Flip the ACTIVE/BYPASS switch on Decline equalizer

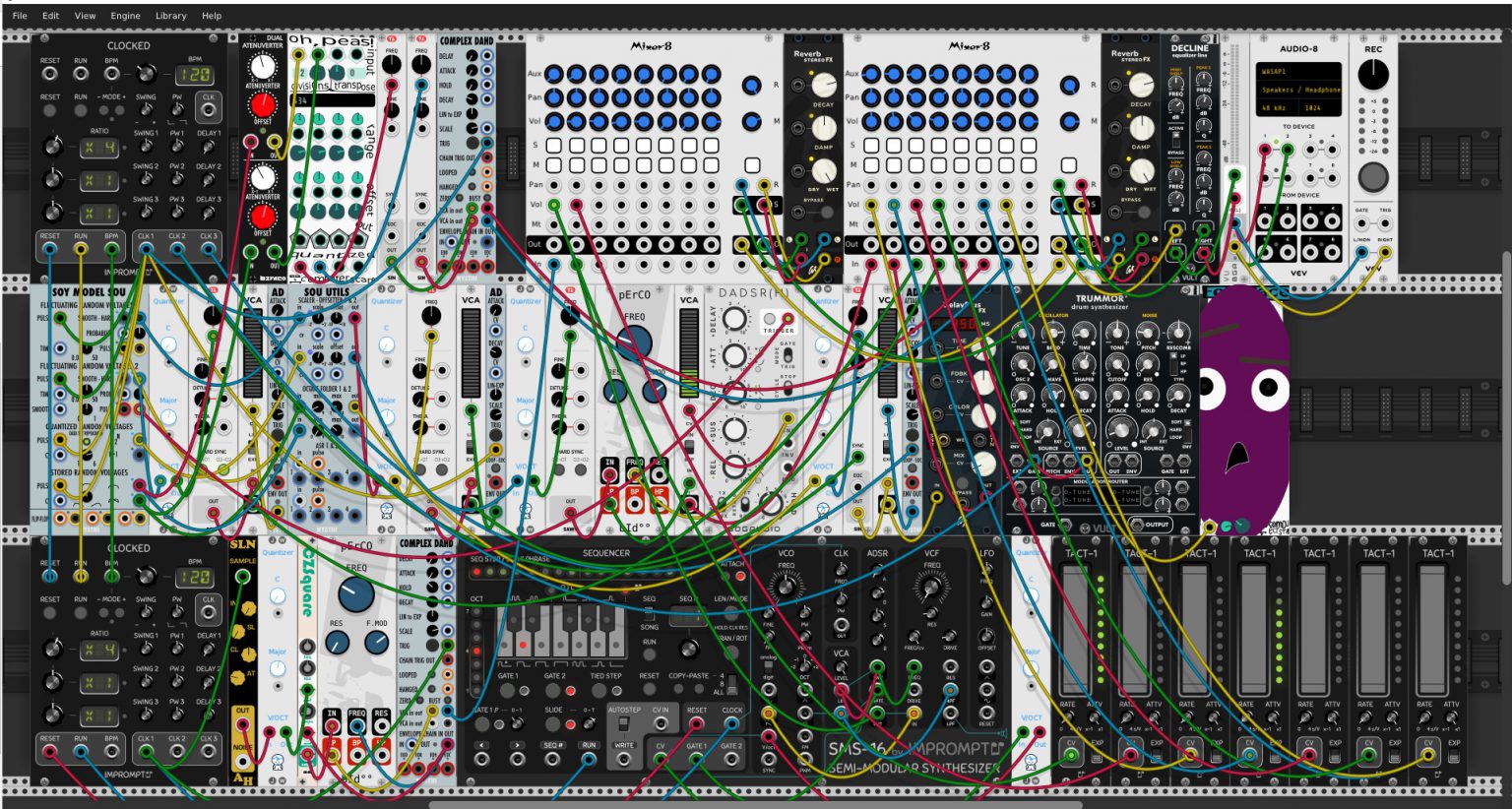1176,139
